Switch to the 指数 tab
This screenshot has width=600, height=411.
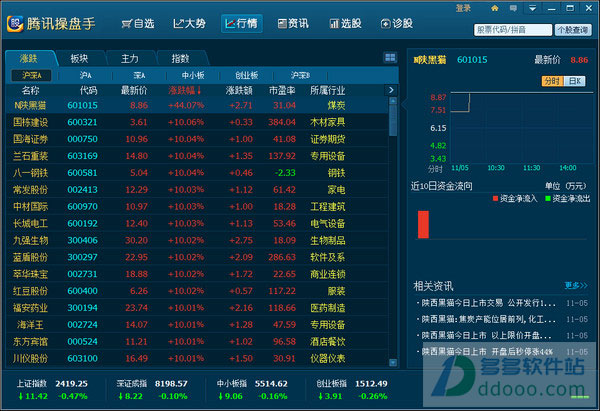(180, 59)
